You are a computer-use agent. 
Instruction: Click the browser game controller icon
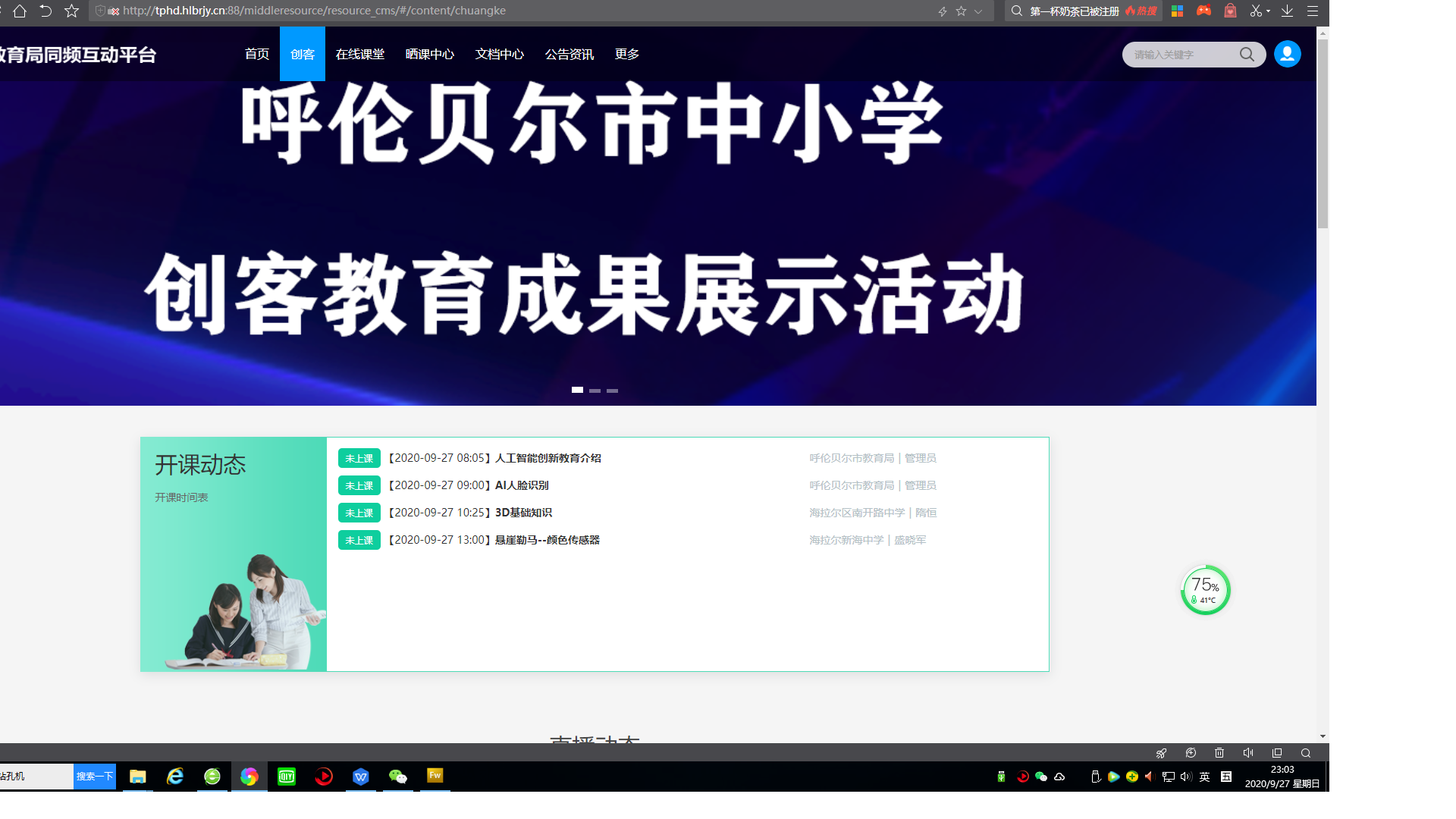(x=1203, y=11)
